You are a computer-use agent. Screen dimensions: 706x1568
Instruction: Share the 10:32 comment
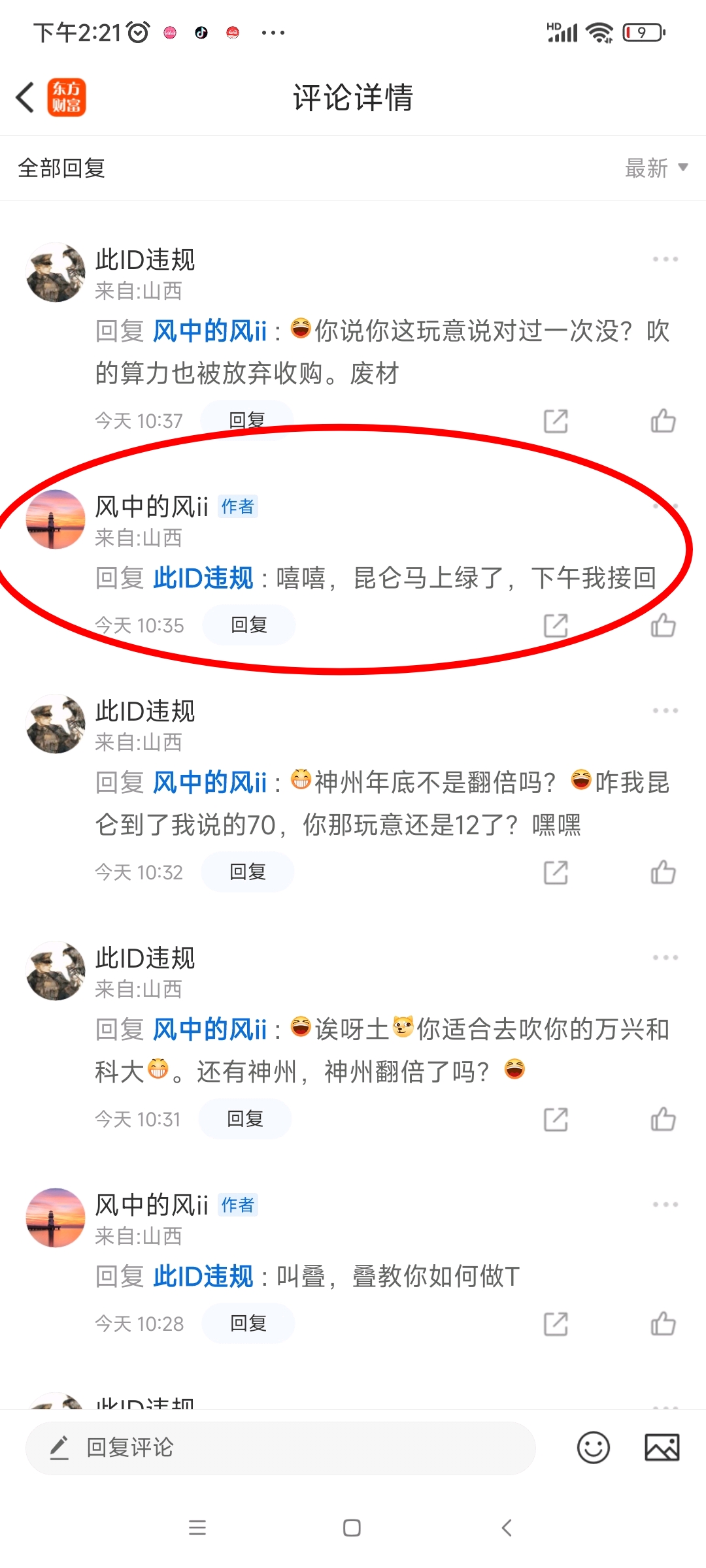click(556, 872)
